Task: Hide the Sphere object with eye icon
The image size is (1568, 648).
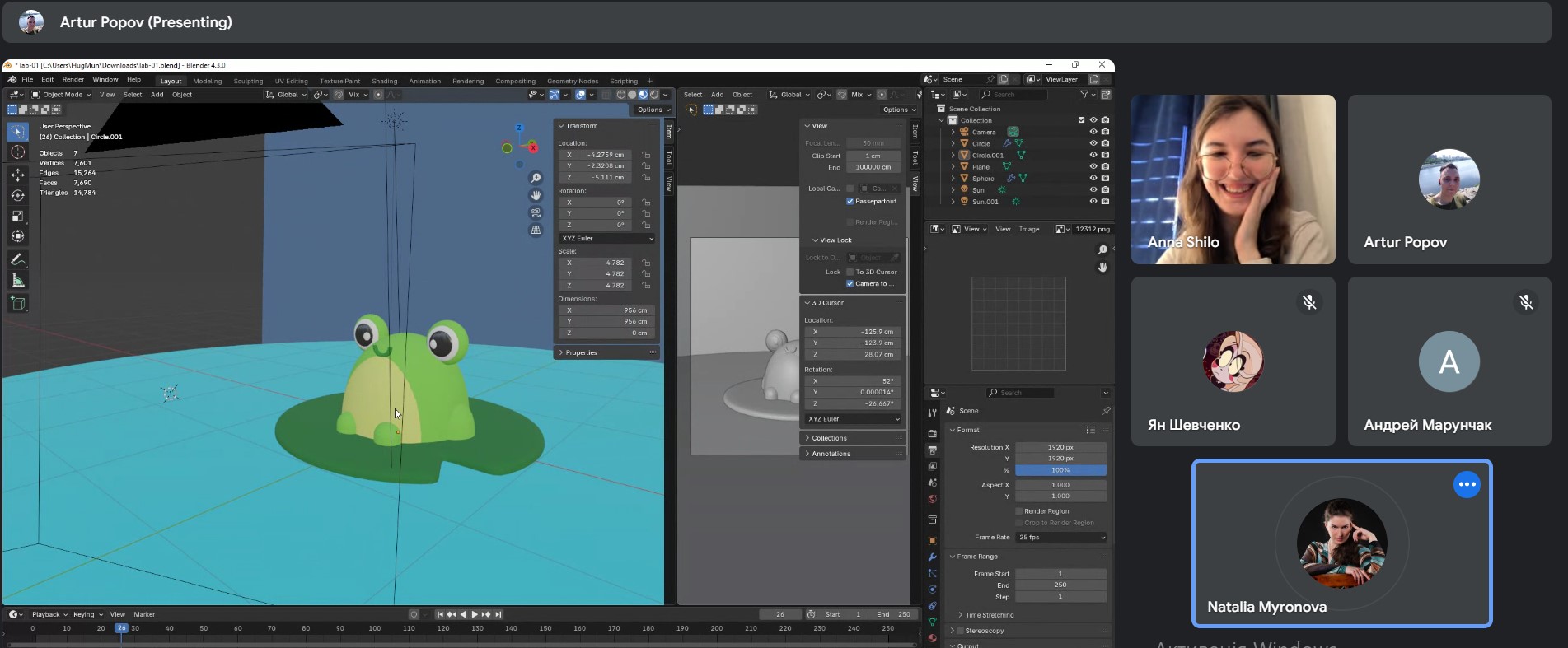Action: pos(1093,178)
